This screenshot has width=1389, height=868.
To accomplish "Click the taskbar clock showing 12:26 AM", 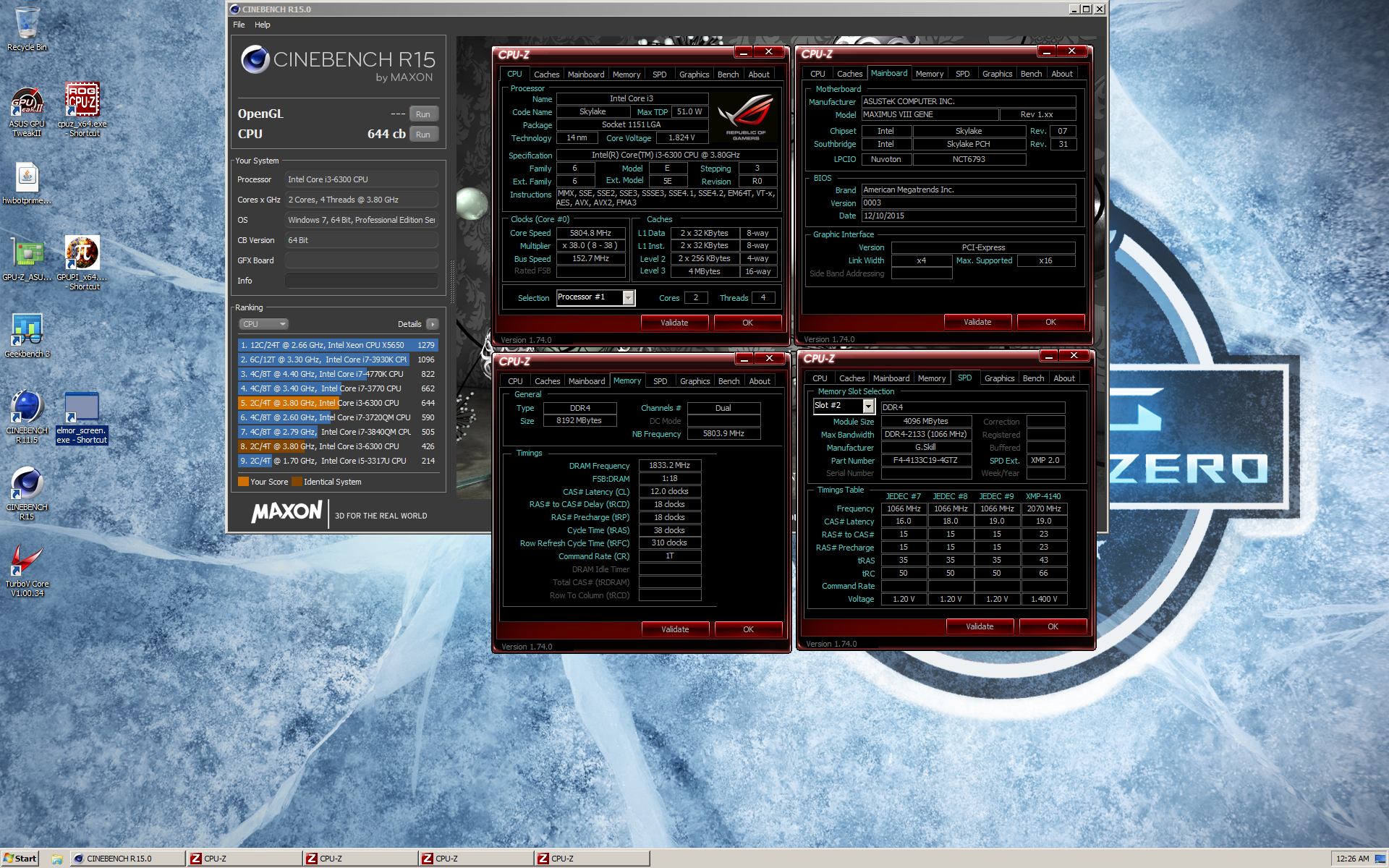I will (x=1352, y=859).
